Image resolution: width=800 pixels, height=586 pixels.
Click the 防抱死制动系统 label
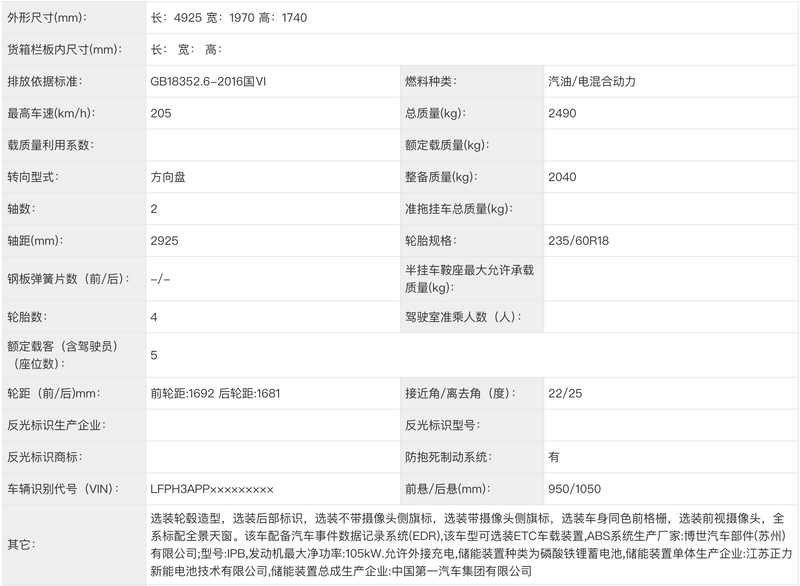tap(448, 457)
